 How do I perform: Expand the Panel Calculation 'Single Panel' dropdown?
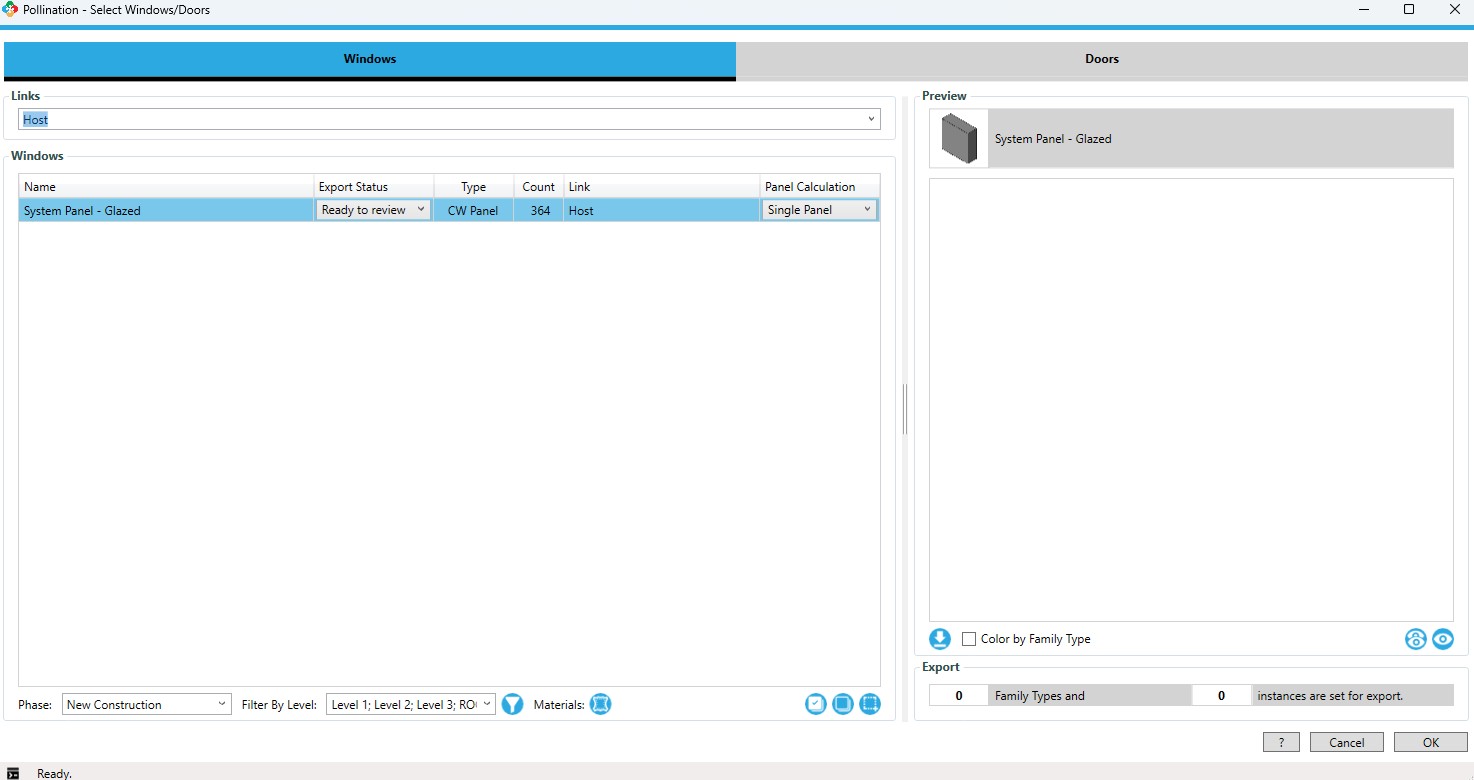(x=819, y=210)
